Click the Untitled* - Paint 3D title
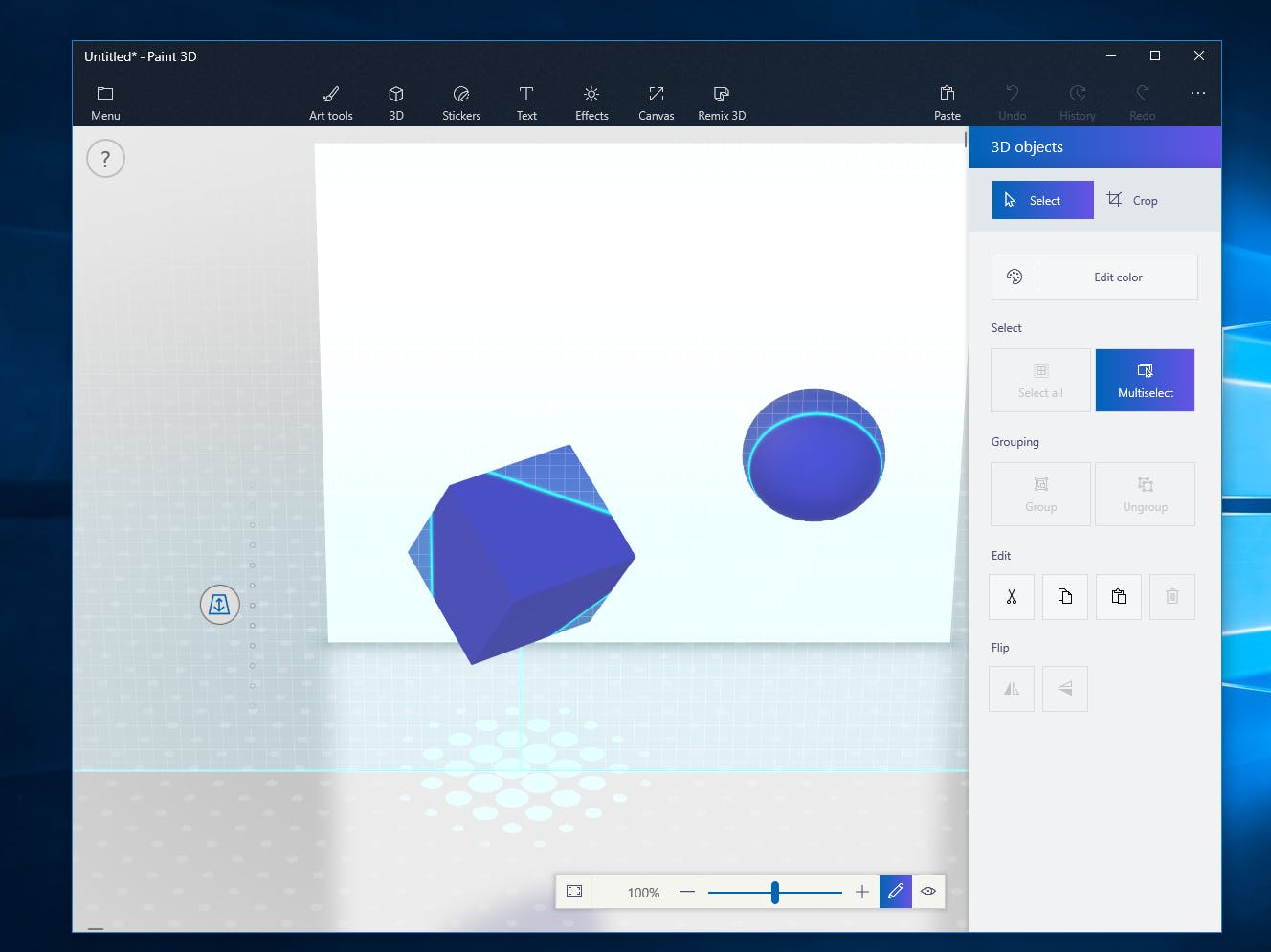The width and height of the screenshot is (1271, 952). (x=141, y=56)
